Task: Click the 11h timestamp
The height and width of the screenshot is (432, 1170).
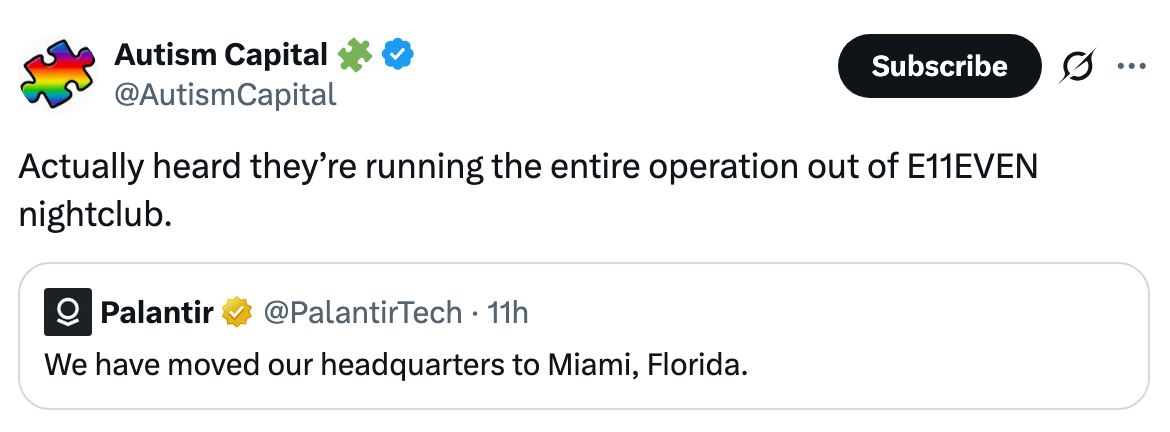Action: (507, 313)
